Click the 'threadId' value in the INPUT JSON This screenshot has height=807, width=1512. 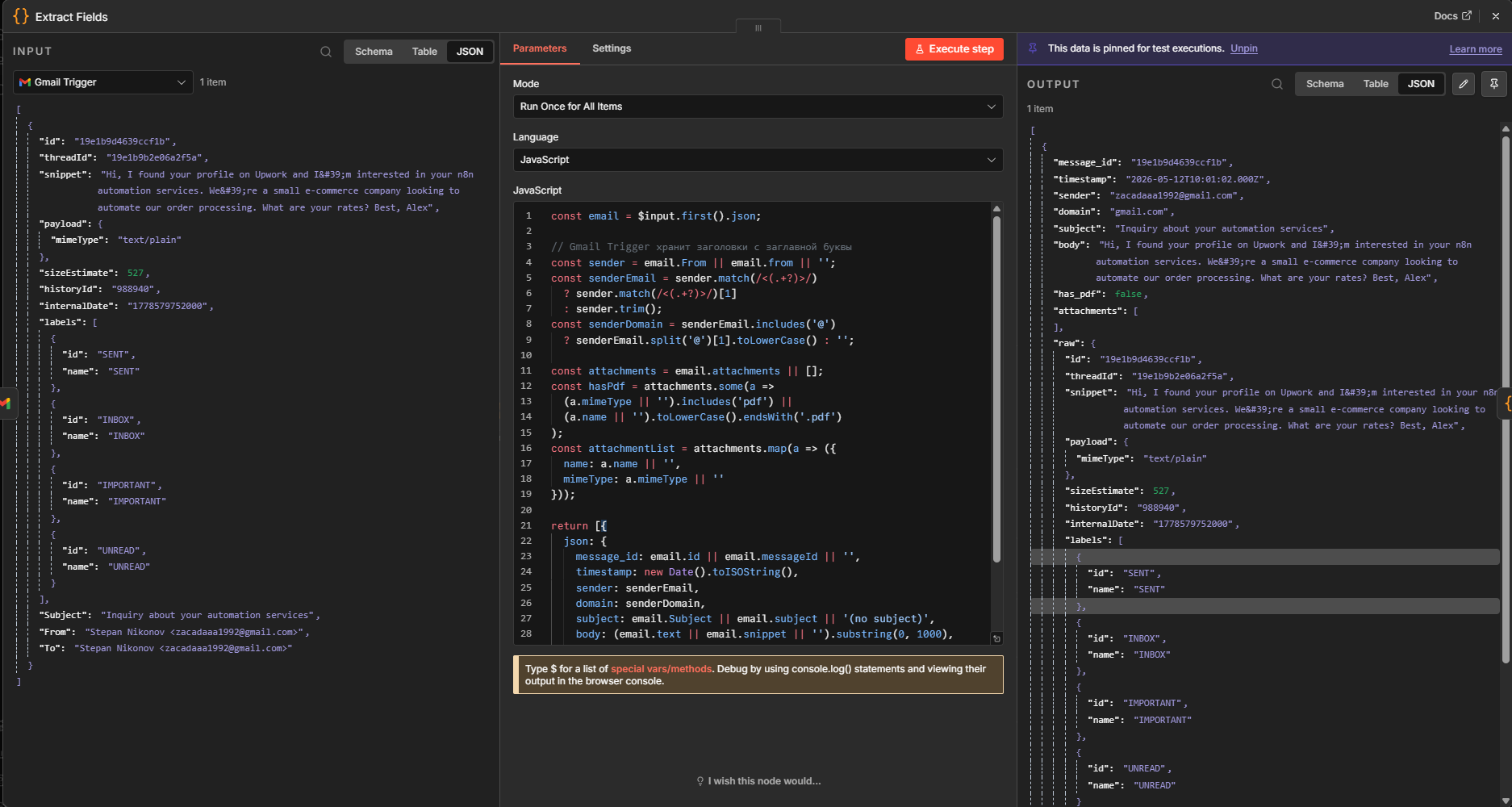click(x=157, y=157)
